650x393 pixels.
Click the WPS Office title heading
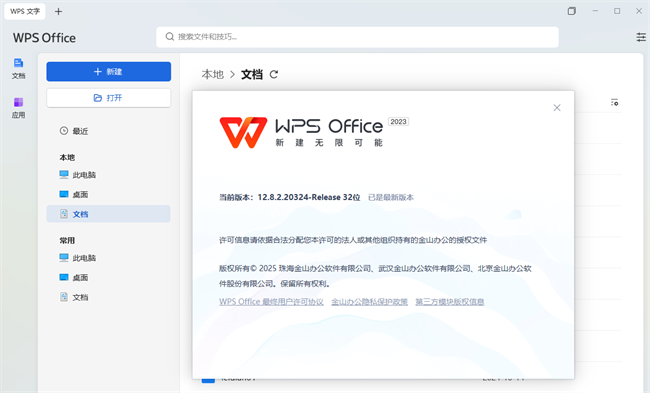click(x=44, y=38)
